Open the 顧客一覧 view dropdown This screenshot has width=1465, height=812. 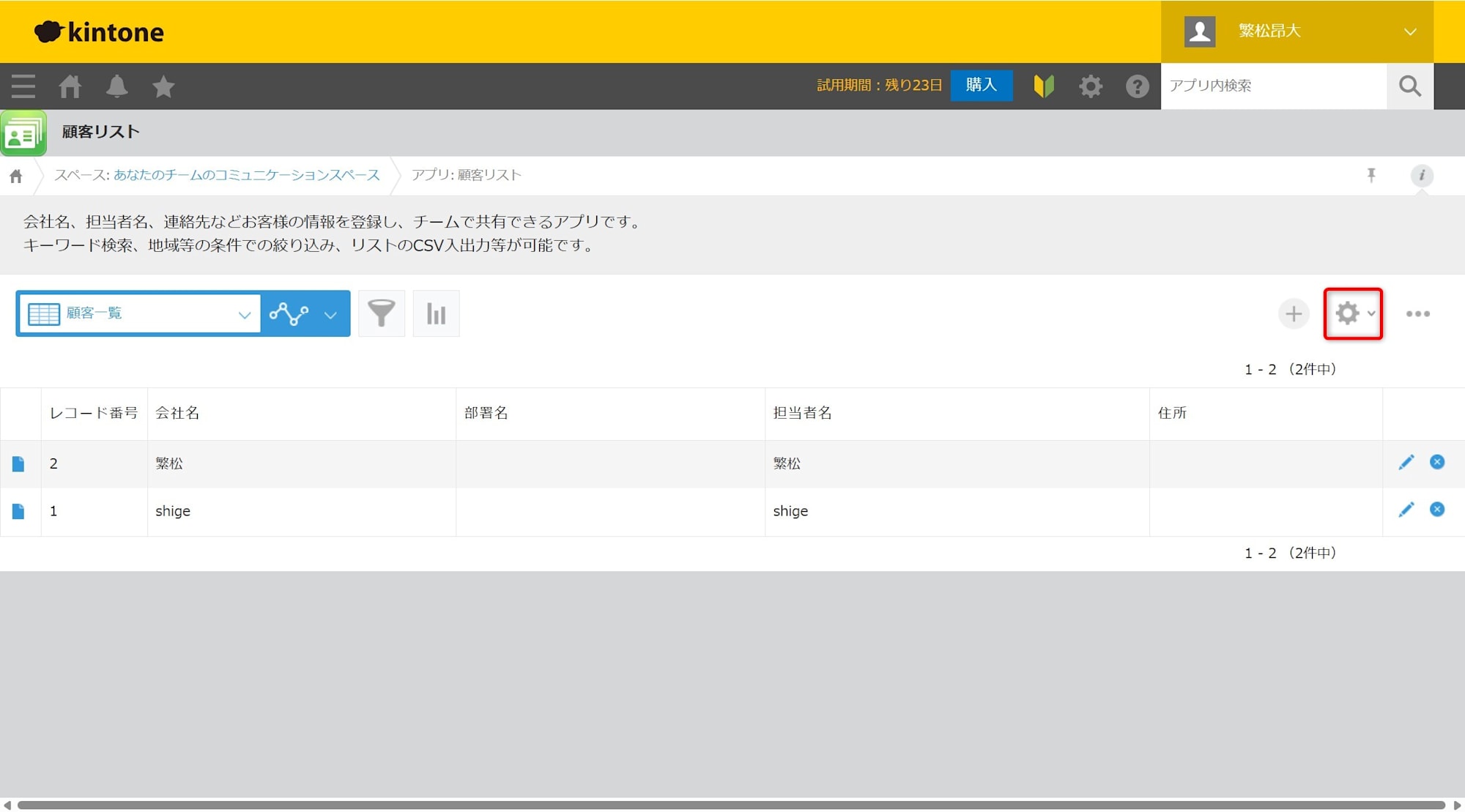coord(139,313)
